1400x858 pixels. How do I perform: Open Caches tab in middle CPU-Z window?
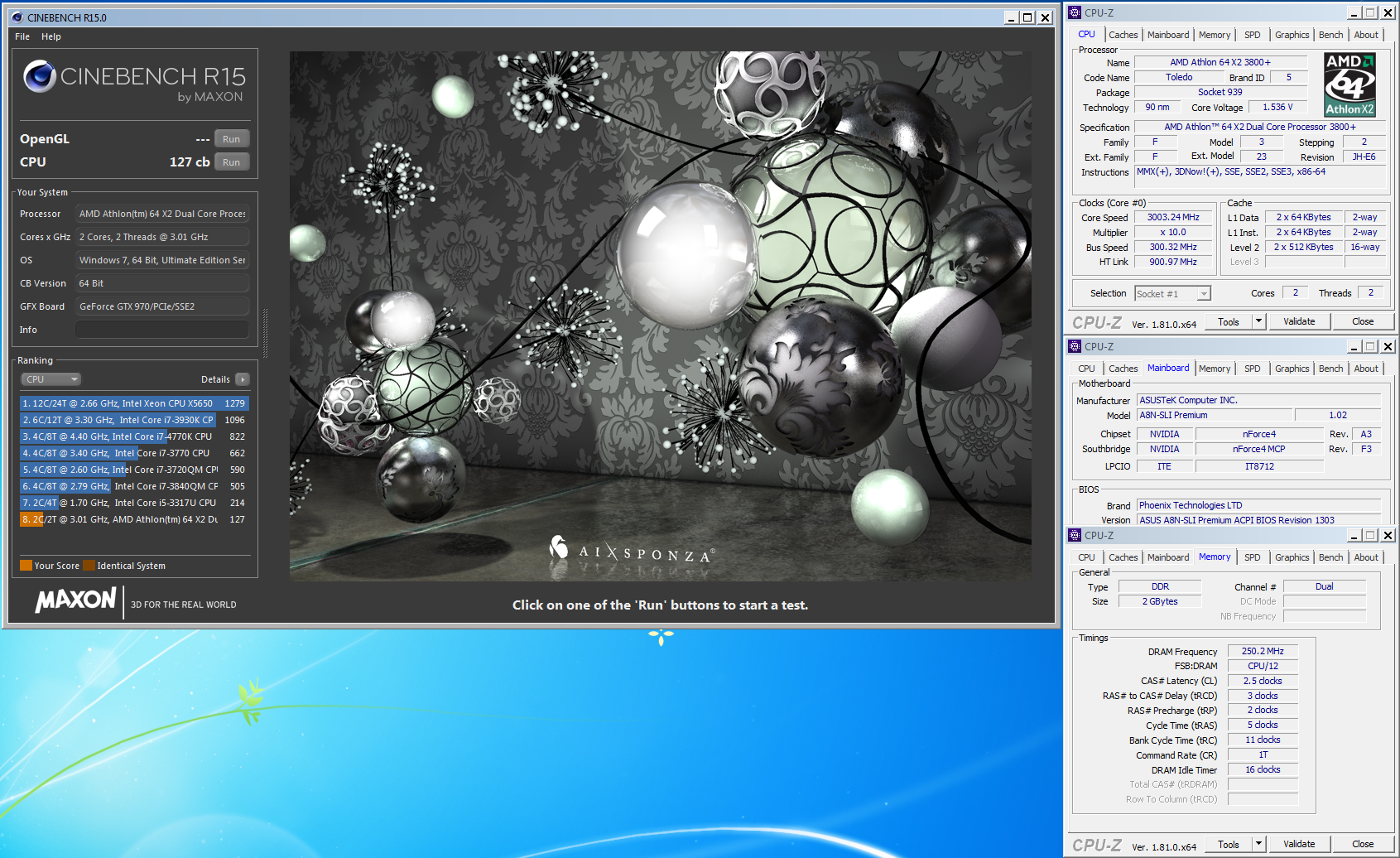click(1123, 369)
